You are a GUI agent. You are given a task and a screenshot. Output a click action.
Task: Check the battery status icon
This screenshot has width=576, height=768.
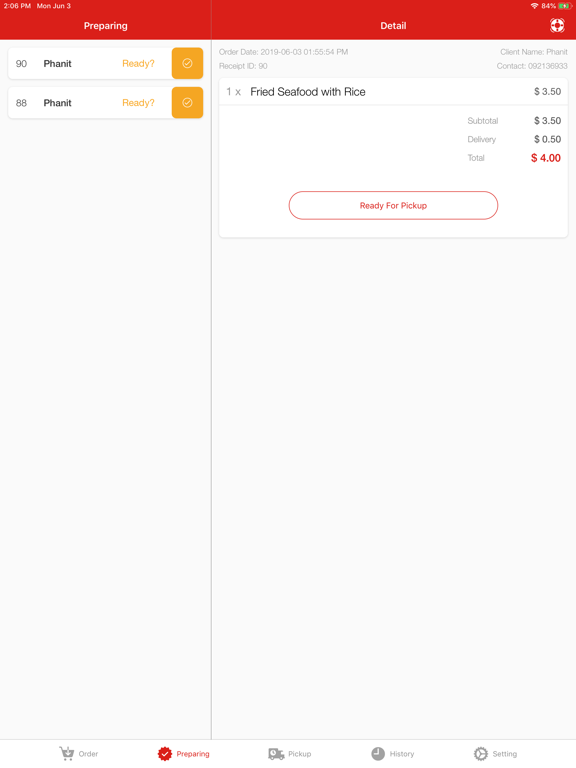click(x=565, y=6)
